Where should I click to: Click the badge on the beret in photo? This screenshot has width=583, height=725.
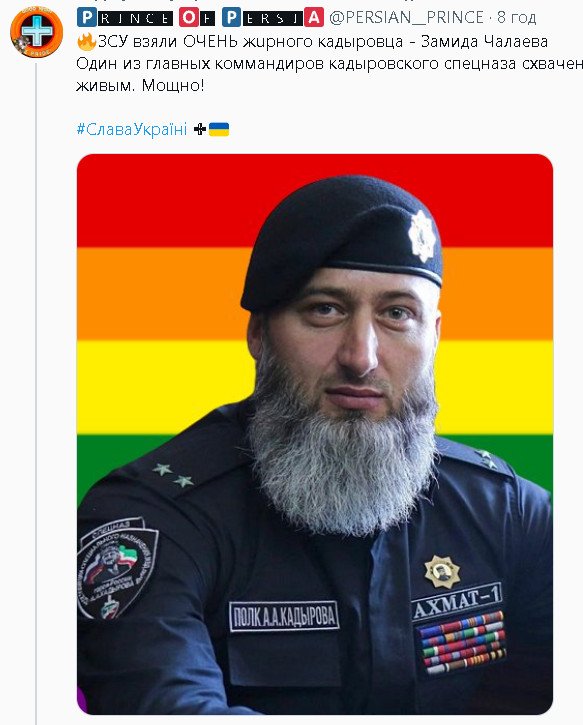click(422, 235)
